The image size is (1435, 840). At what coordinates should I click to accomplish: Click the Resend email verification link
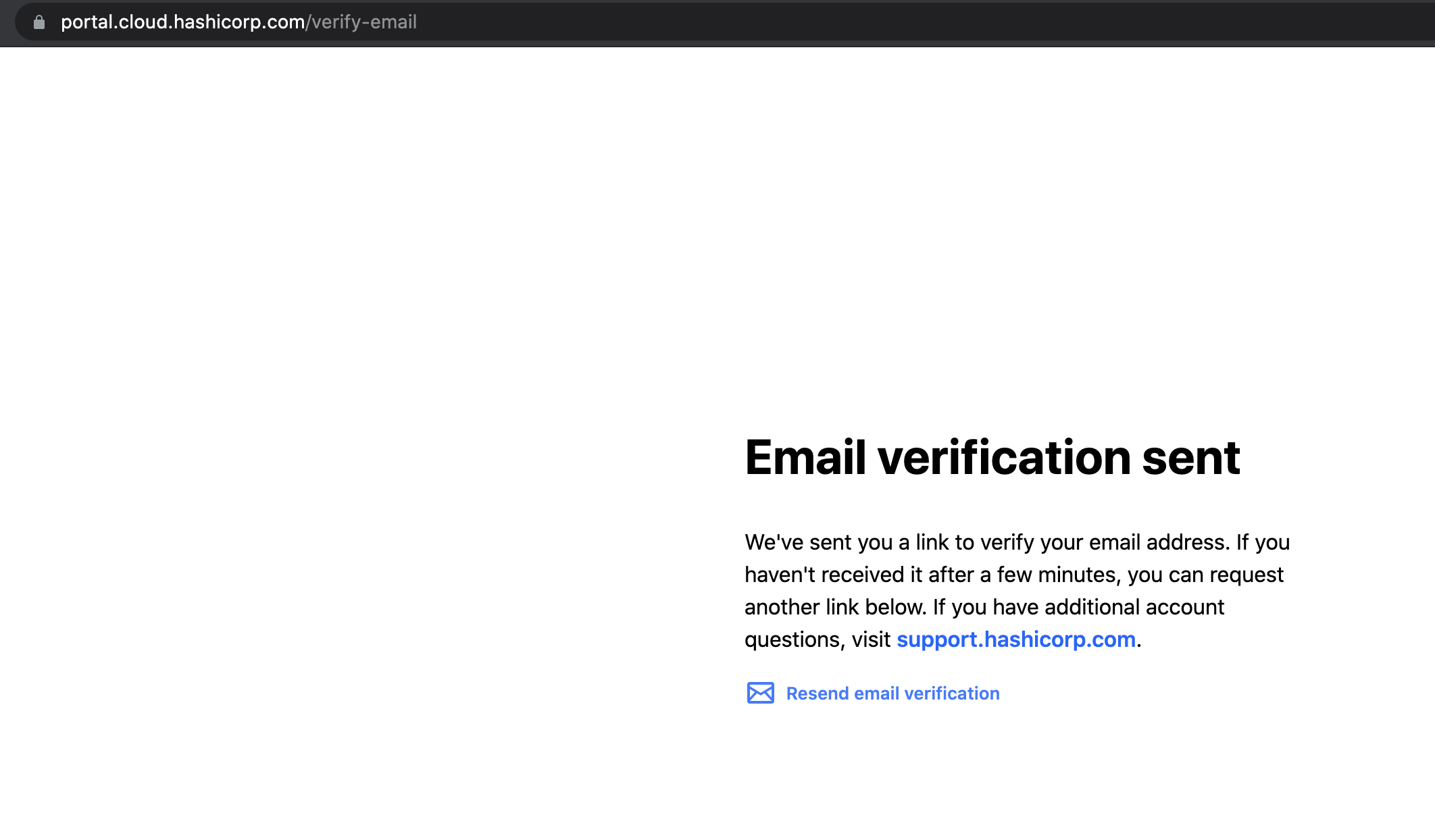click(x=892, y=693)
